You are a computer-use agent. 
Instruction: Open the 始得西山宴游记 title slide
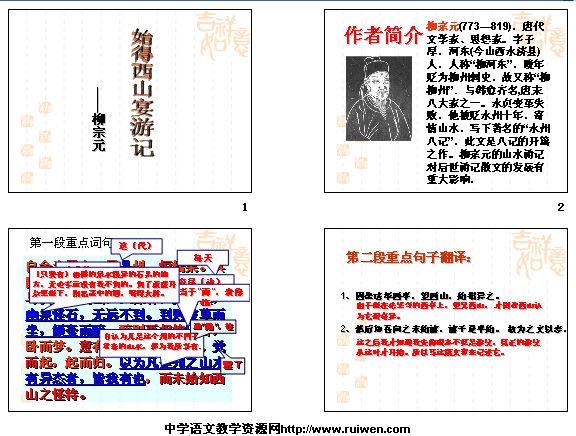point(130,101)
